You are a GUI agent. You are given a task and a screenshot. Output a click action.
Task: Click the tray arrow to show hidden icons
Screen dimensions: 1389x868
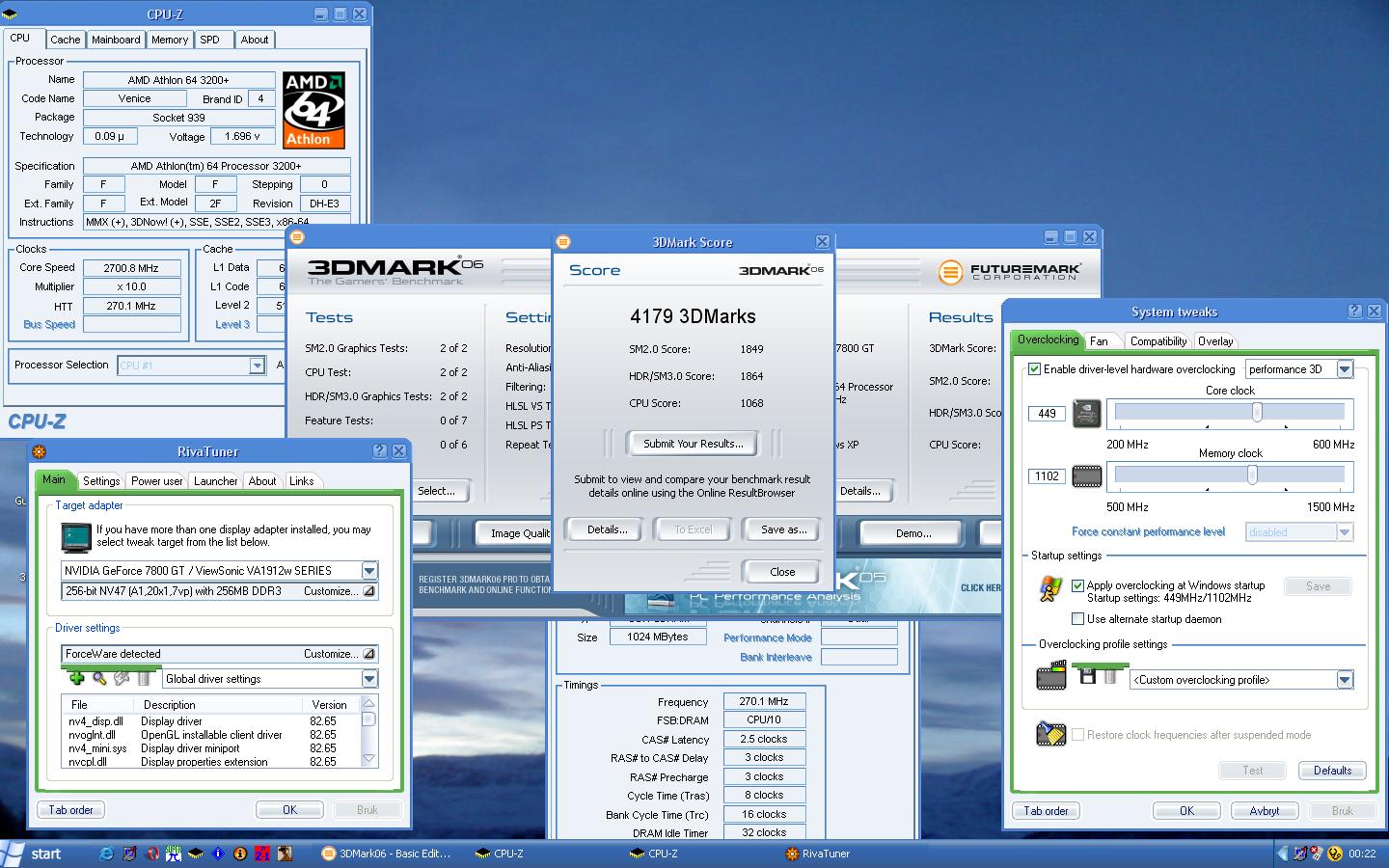[1282, 854]
